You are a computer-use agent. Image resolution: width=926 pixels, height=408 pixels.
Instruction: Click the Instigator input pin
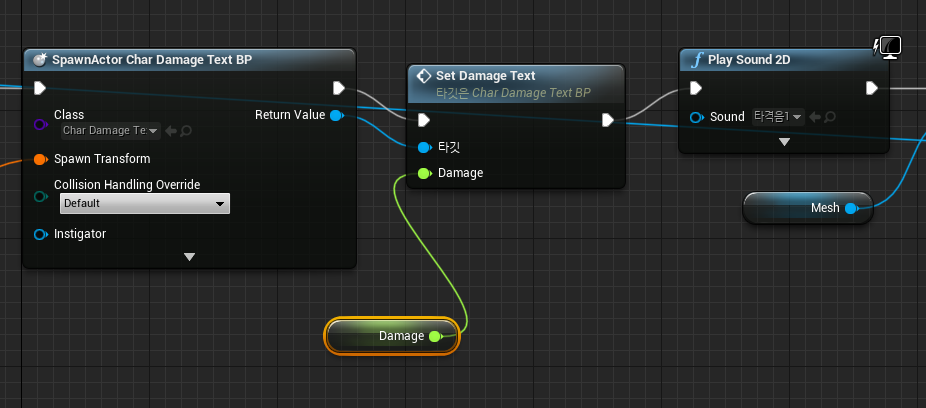[40, 234]
